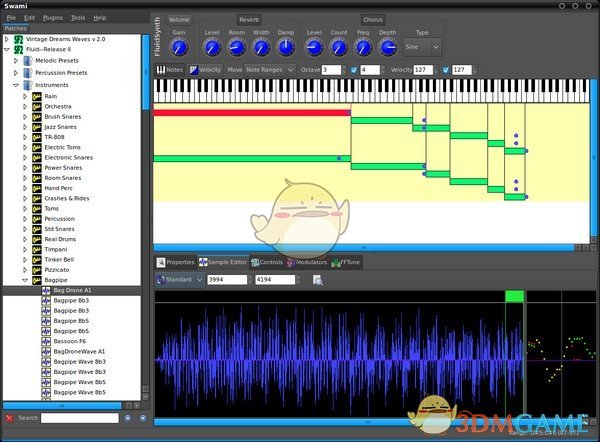Toggle the checkbox before octave value 4

point(354,70)
